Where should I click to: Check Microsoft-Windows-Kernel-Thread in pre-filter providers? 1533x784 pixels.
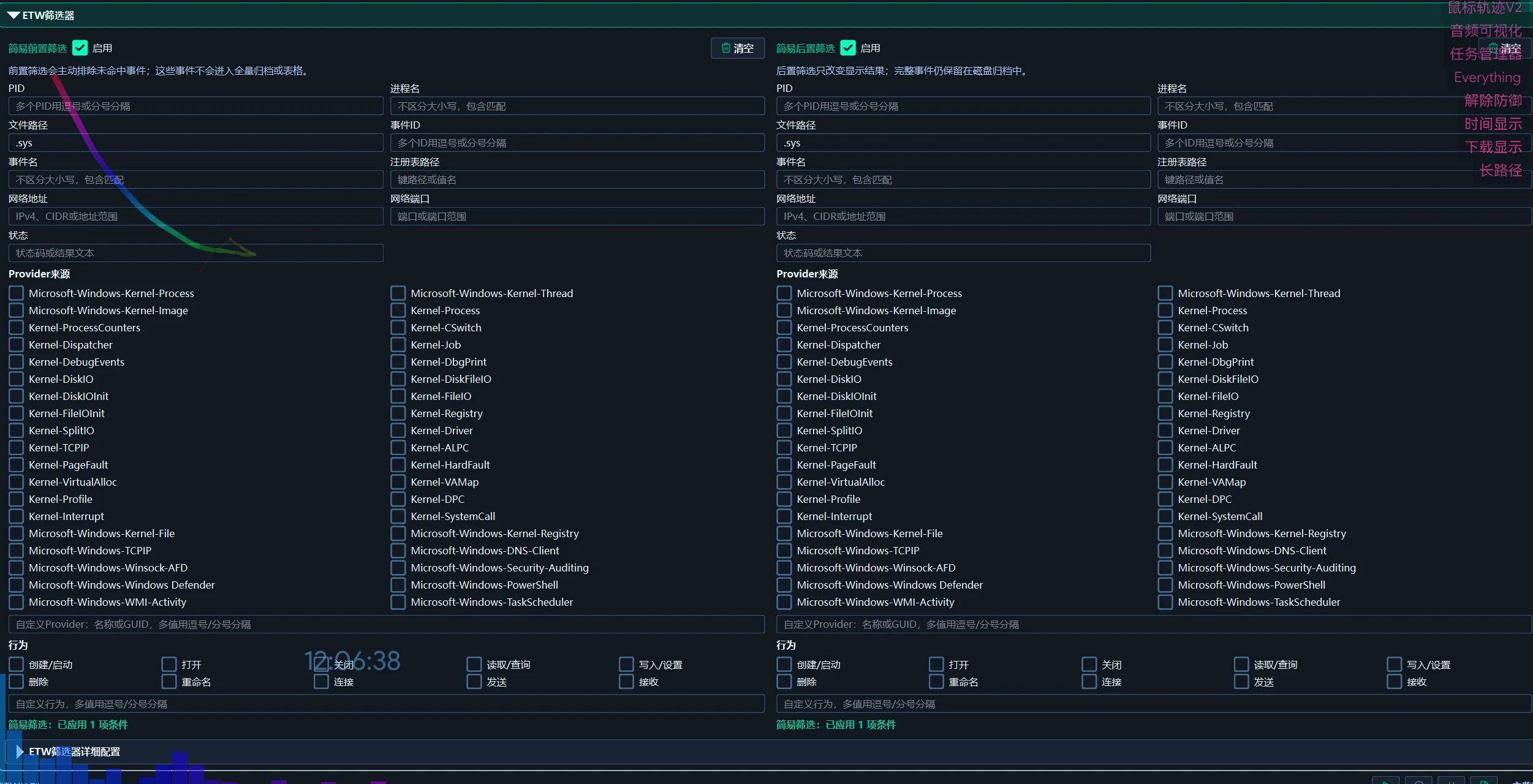[398, 293]
